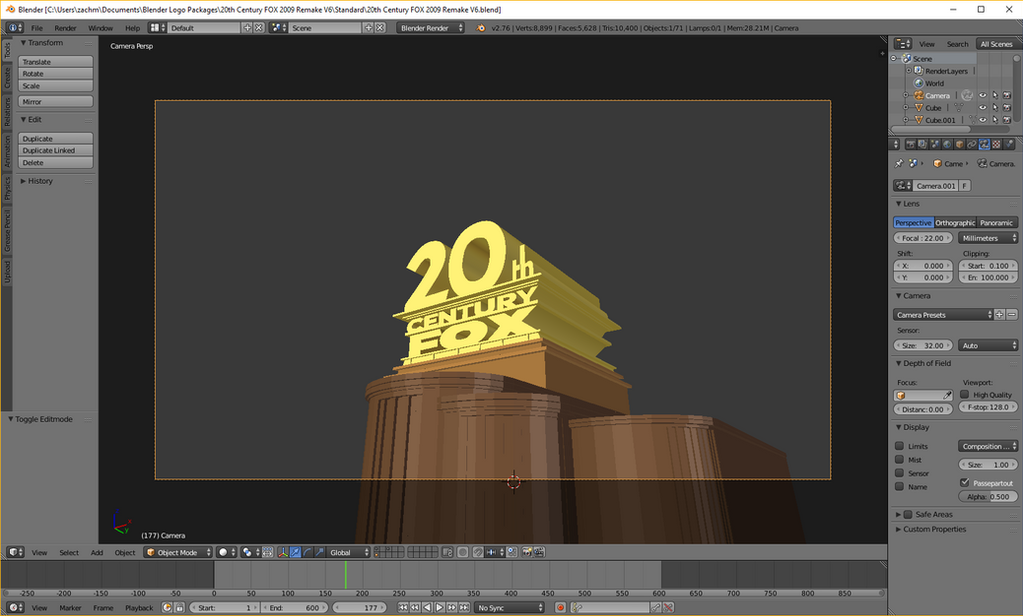Toggle Cube visibility eye in outliner
This screenshot has width=1023, height=616.
(x=983, y=108)
